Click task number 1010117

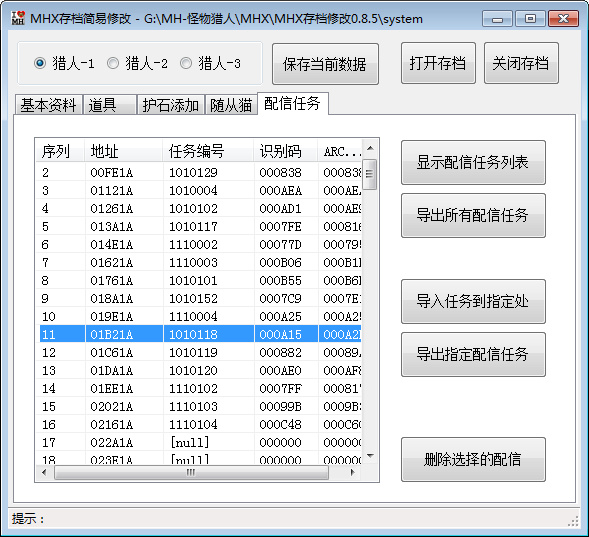click(x=193, y=226)
